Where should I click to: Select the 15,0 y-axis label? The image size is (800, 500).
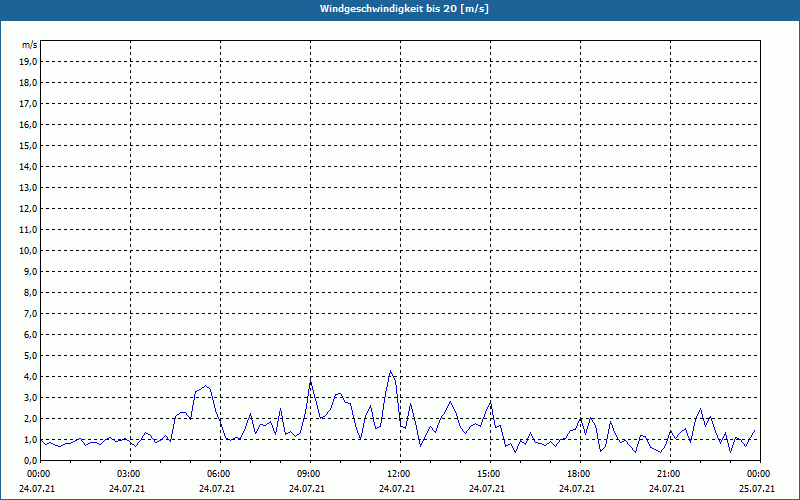click(x=29, y=145)
